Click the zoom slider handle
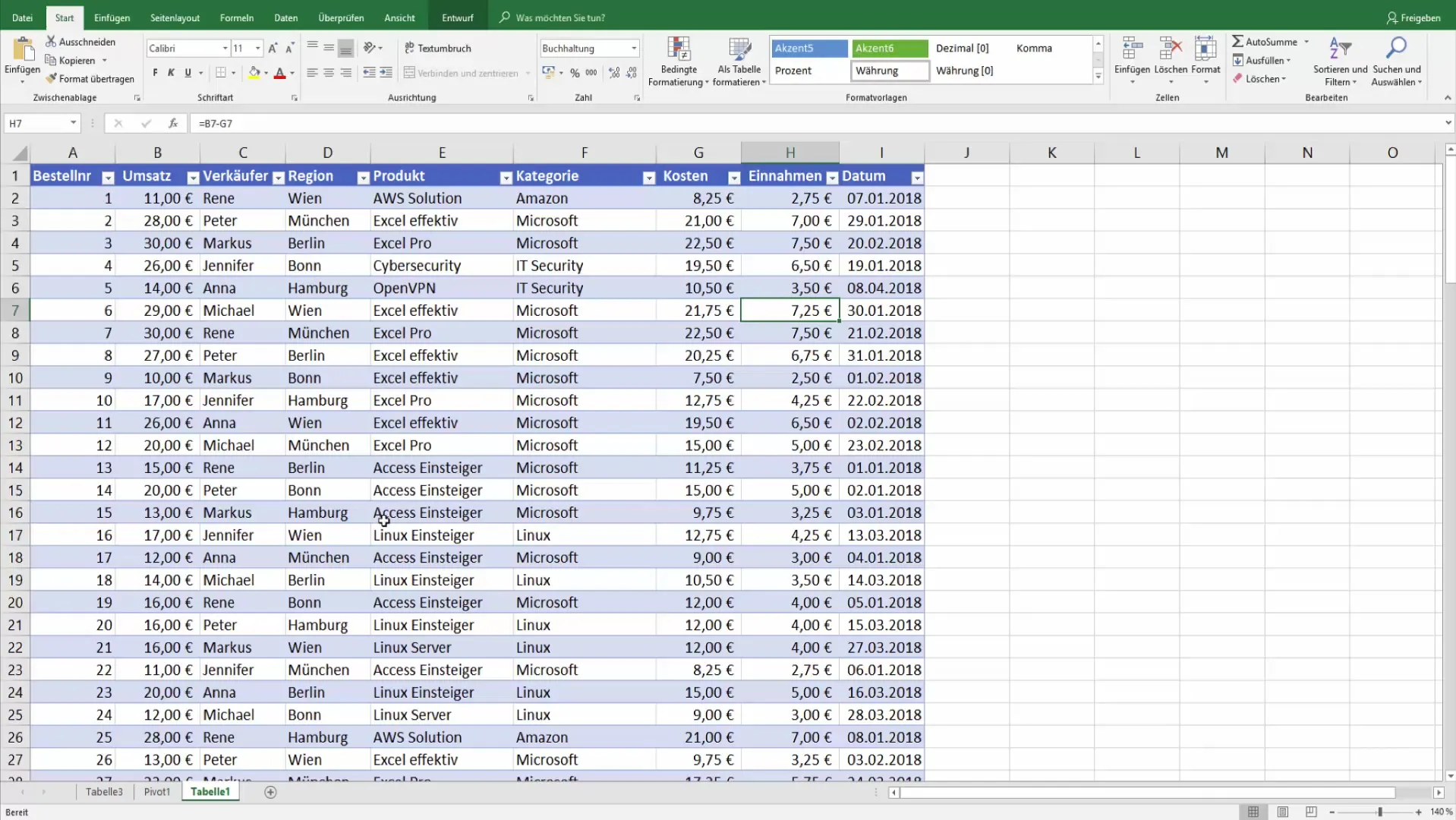 1379,812
